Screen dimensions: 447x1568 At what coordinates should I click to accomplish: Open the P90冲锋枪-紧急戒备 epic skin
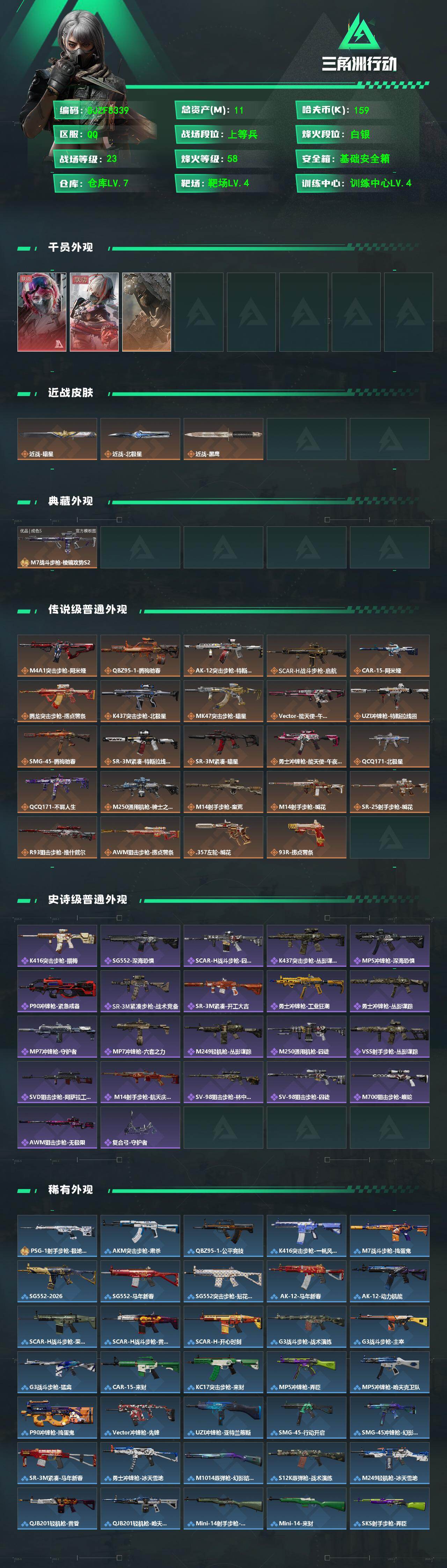pyautogui.click(x=57, y=992)
